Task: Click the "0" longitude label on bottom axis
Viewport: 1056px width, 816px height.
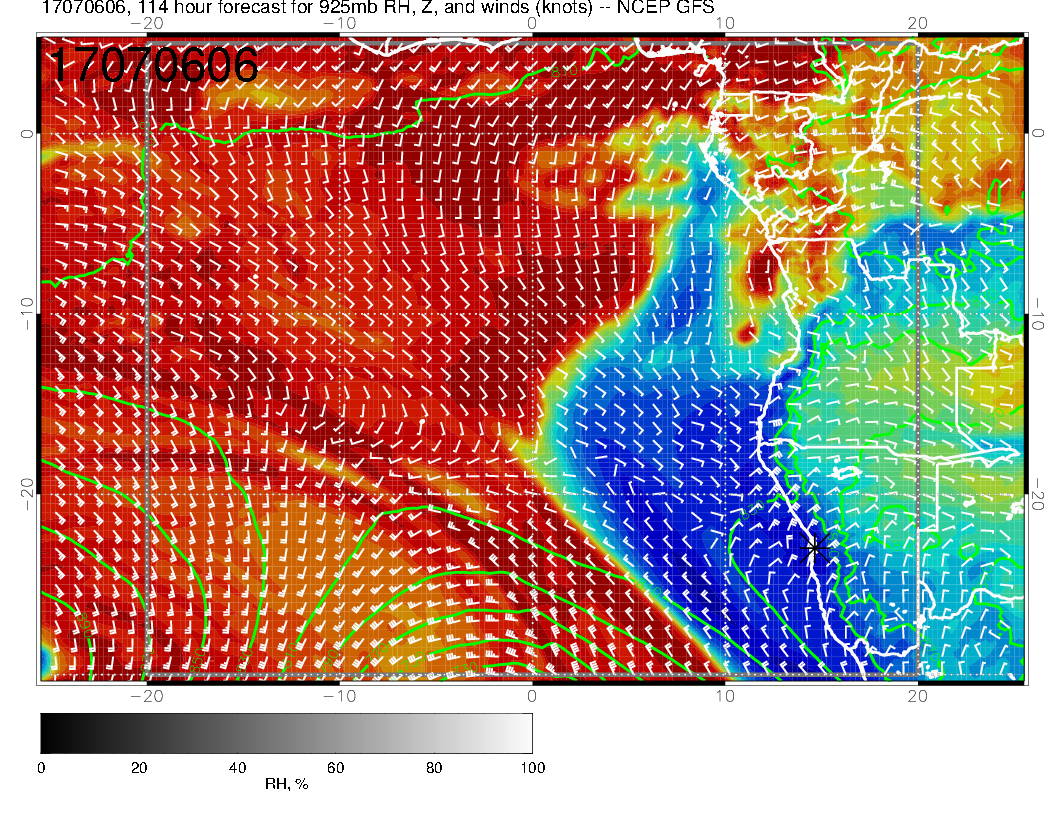Action: click(532, 696)
